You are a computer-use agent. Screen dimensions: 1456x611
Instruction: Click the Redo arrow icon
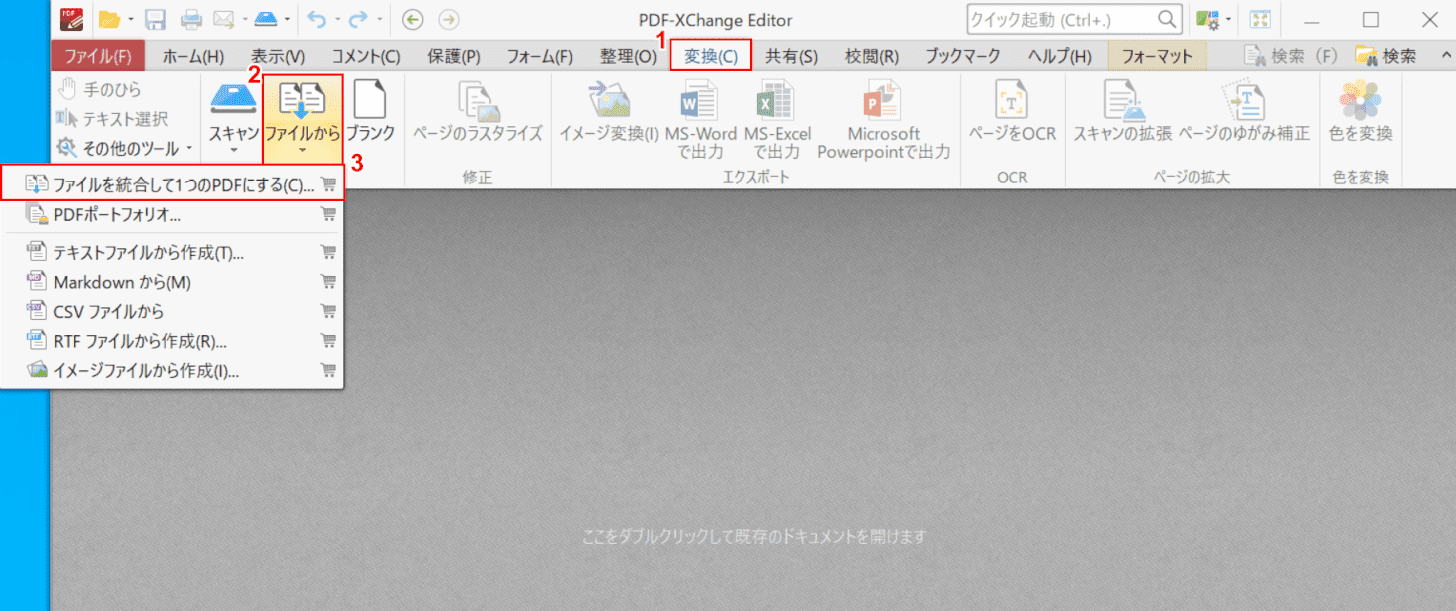[x=360, y=19]
